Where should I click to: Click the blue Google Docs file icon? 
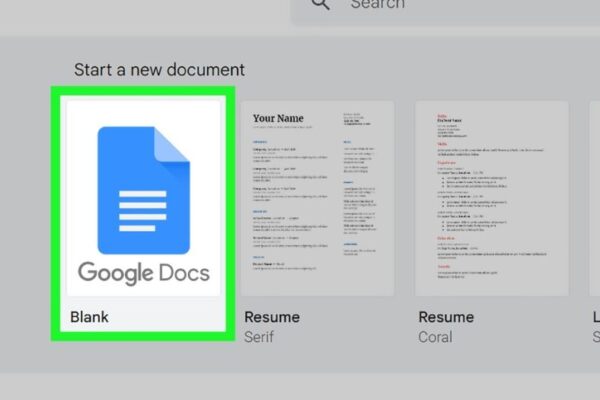coord(141,188)
